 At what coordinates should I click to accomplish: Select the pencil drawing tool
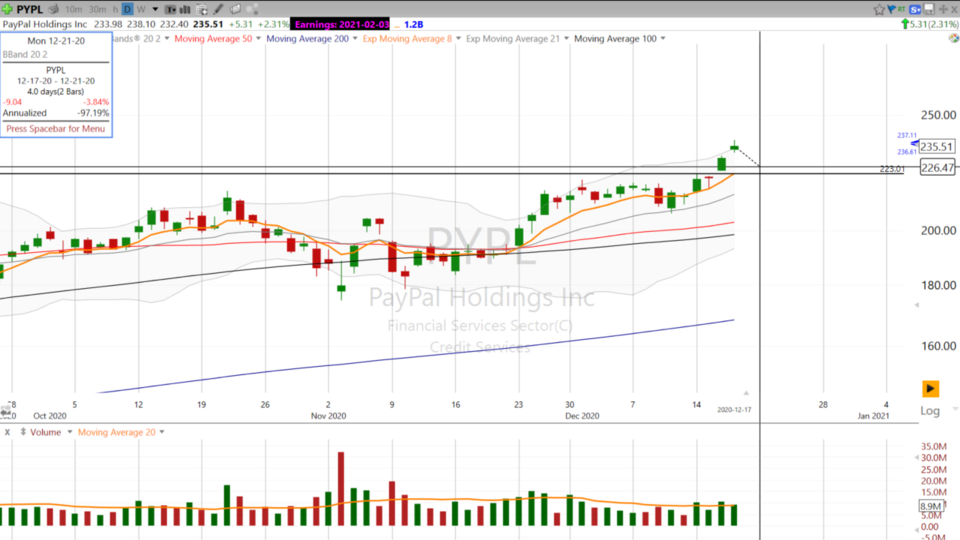click(219, 9)
